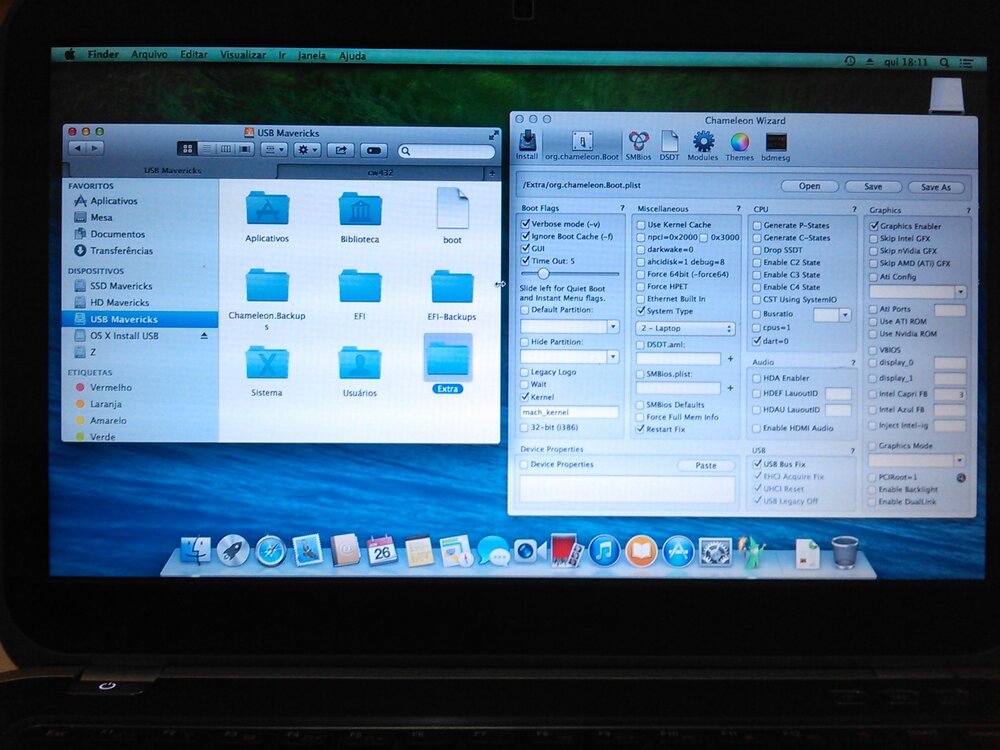Open the Modules gear icon

(x=703, y=144)
